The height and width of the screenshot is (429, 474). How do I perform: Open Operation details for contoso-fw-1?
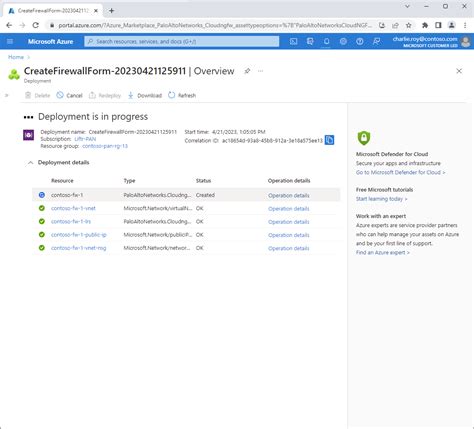pos(289,195)
